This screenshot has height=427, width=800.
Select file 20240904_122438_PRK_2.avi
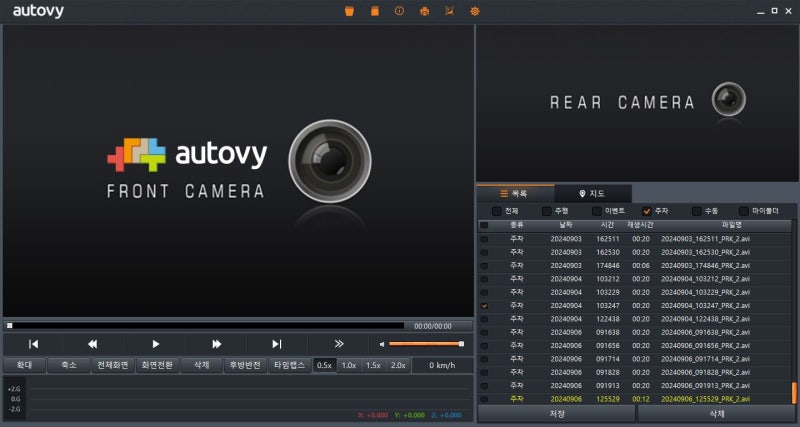(635, 319)
